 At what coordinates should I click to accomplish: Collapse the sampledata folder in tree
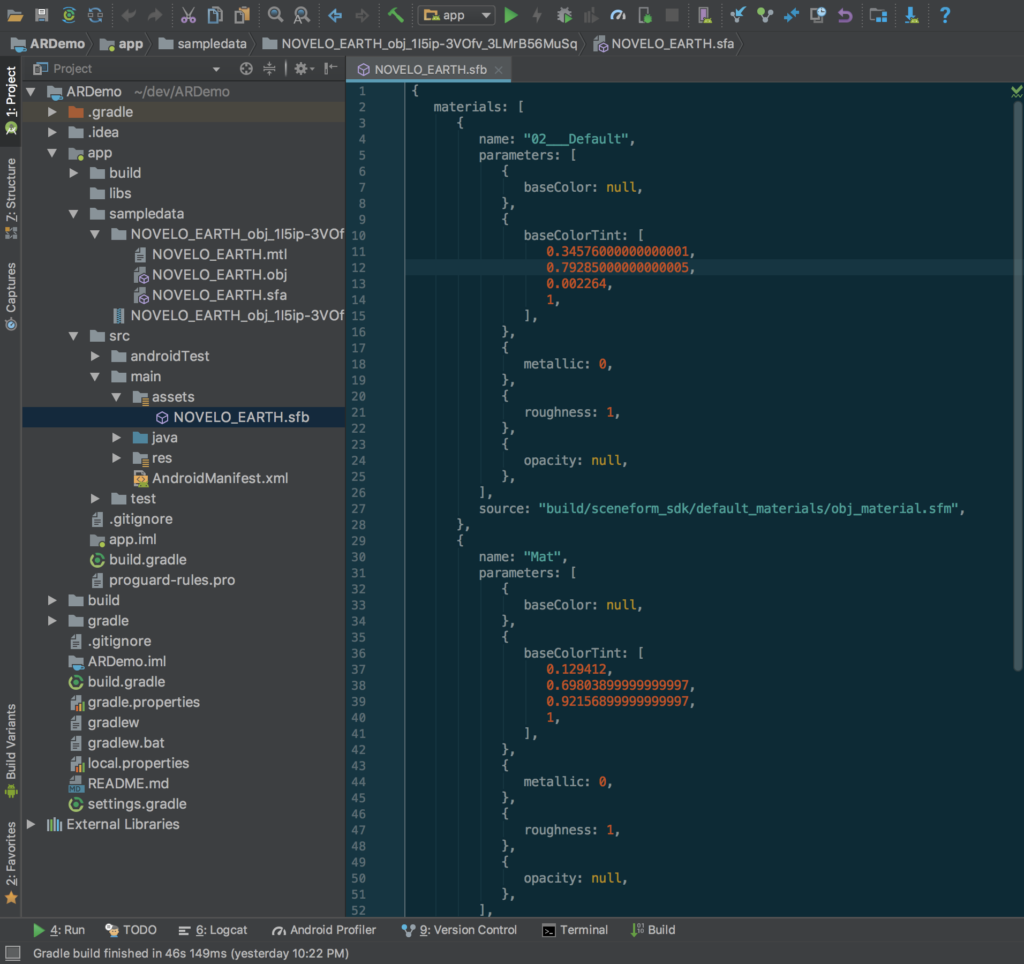coord(75,214)
